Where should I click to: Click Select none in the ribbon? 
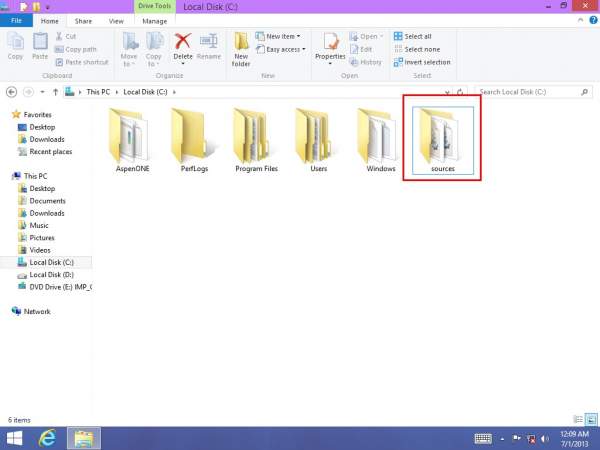[x=417, y=49]
